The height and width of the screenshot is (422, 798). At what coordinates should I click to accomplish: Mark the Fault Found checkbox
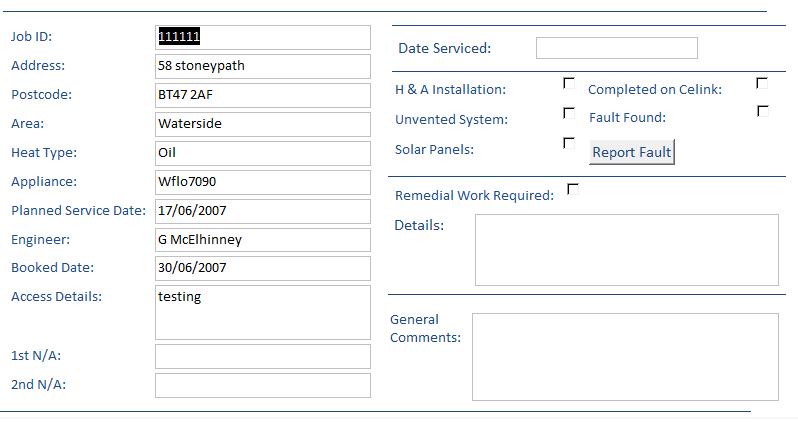click(x=762, y=112)
